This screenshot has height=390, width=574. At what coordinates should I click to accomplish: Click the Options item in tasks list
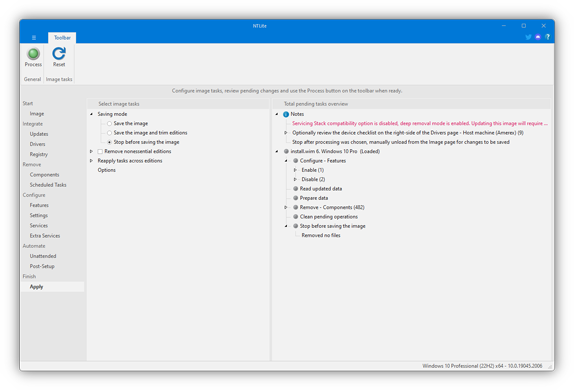point(107,170)
